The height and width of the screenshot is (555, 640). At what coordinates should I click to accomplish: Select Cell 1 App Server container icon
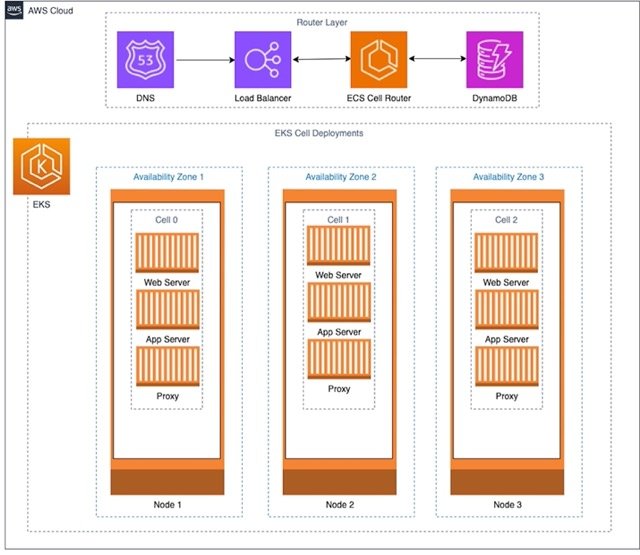pyautogui.click(x=339, y=302)
